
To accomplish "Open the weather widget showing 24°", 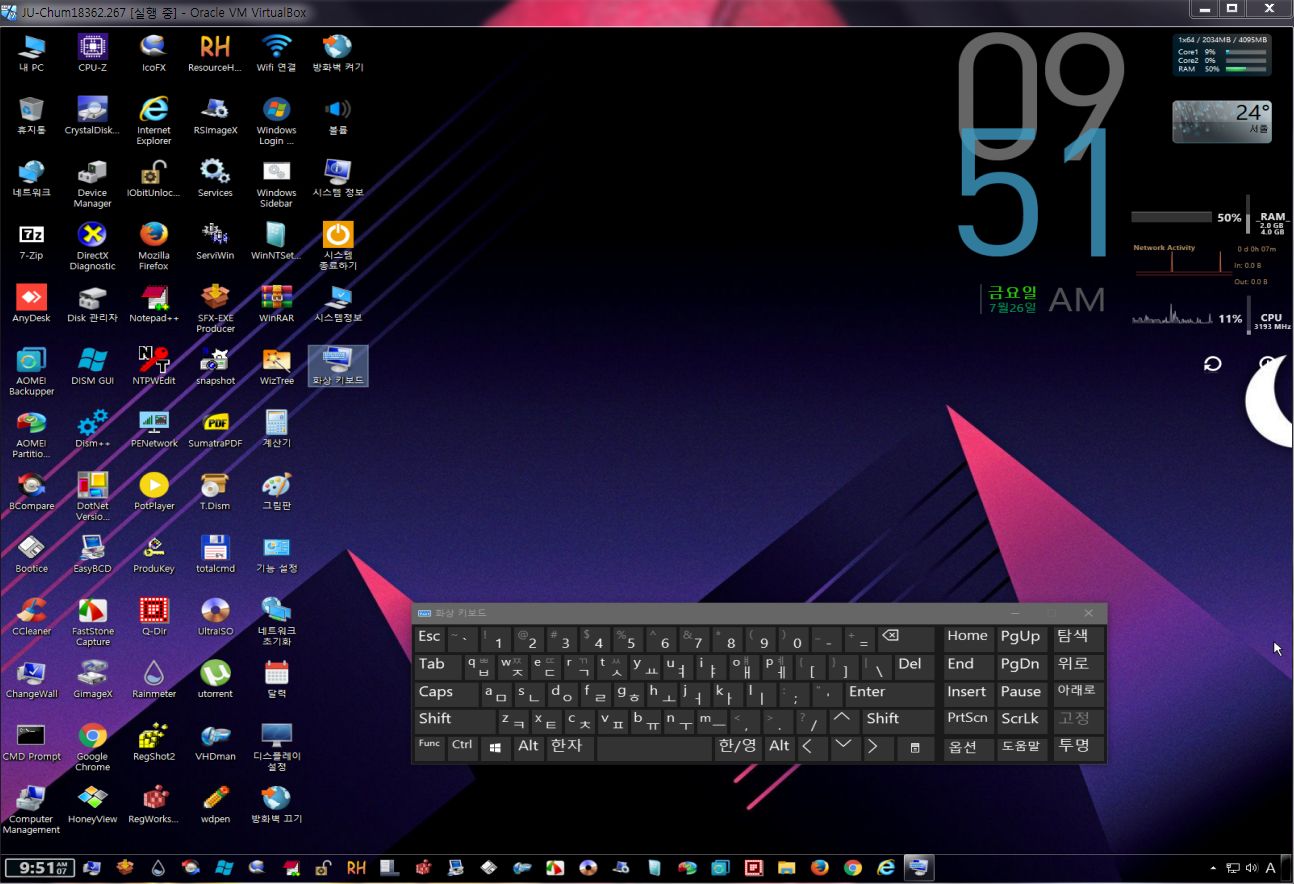I will click(x=1222, y=121).
